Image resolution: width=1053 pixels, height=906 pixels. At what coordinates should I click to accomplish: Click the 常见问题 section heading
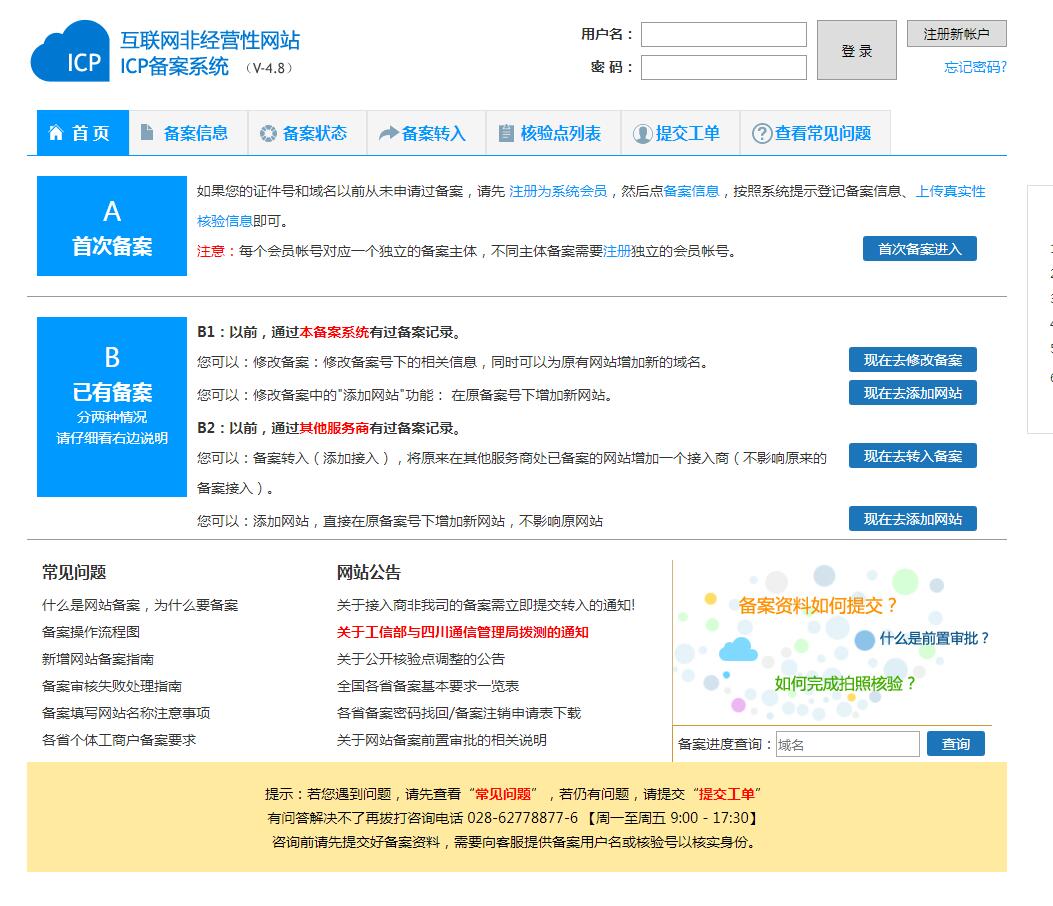[x=74, y=572]
